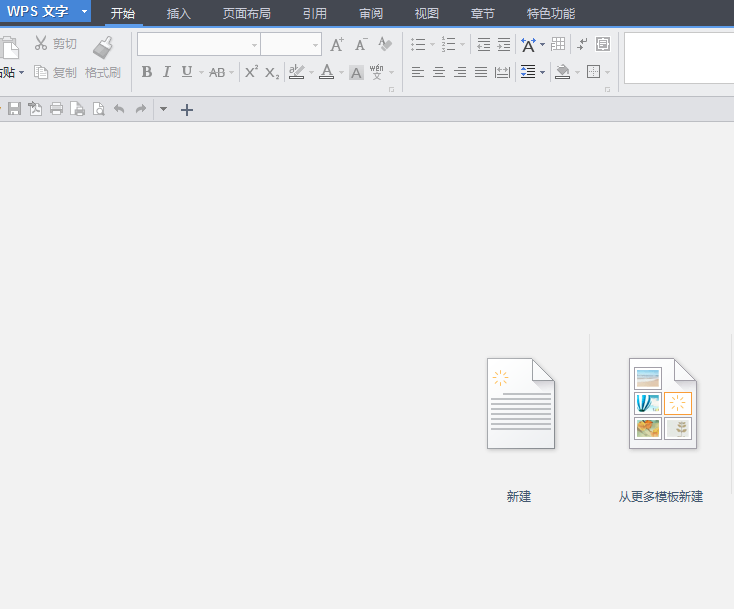This screenshot has height=609, width=734.
Task: Increase font size with A+ icon
Action: click(337, 44)
